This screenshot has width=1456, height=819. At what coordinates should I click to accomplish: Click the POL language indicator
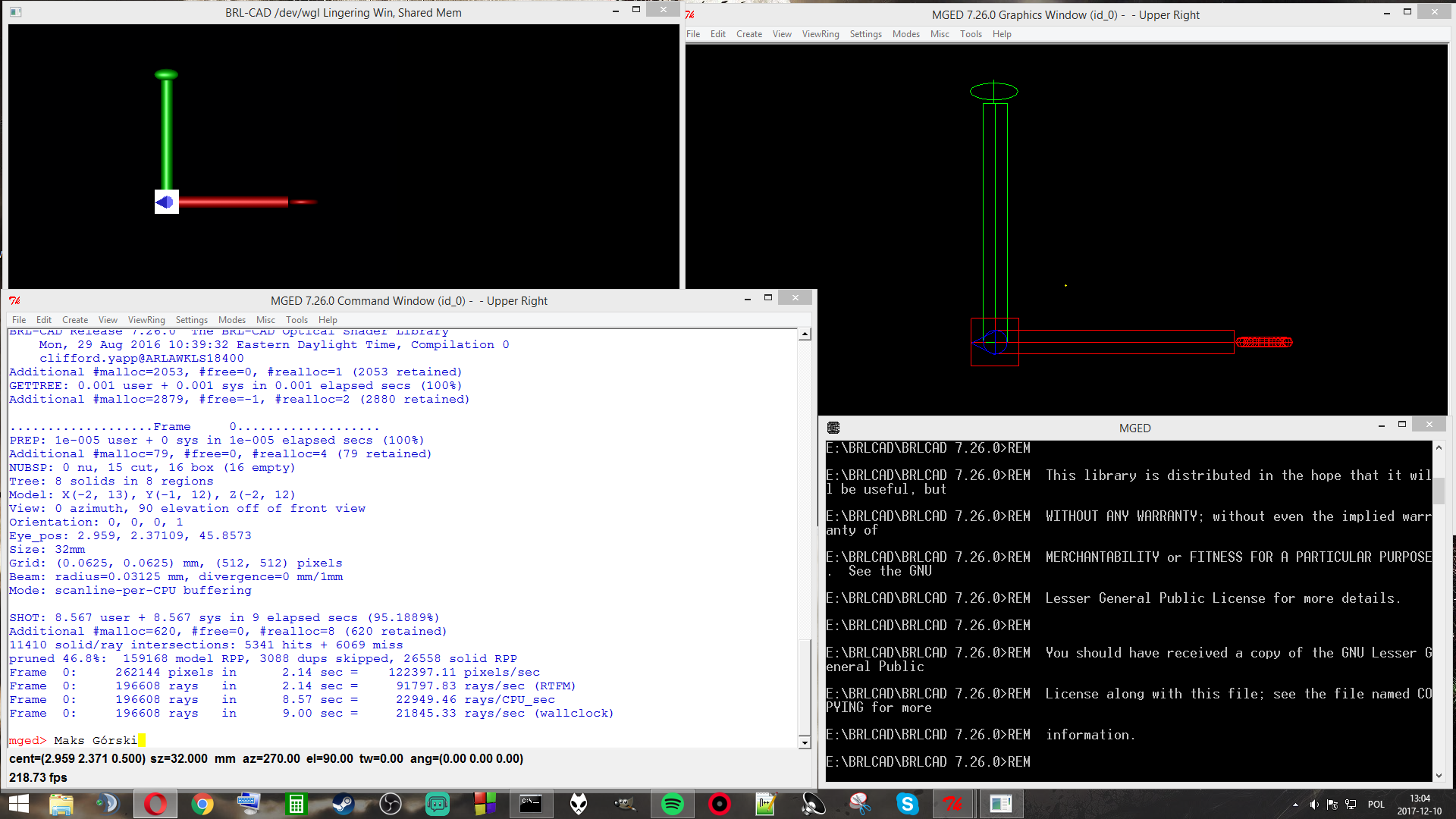tap(1376, 805)
